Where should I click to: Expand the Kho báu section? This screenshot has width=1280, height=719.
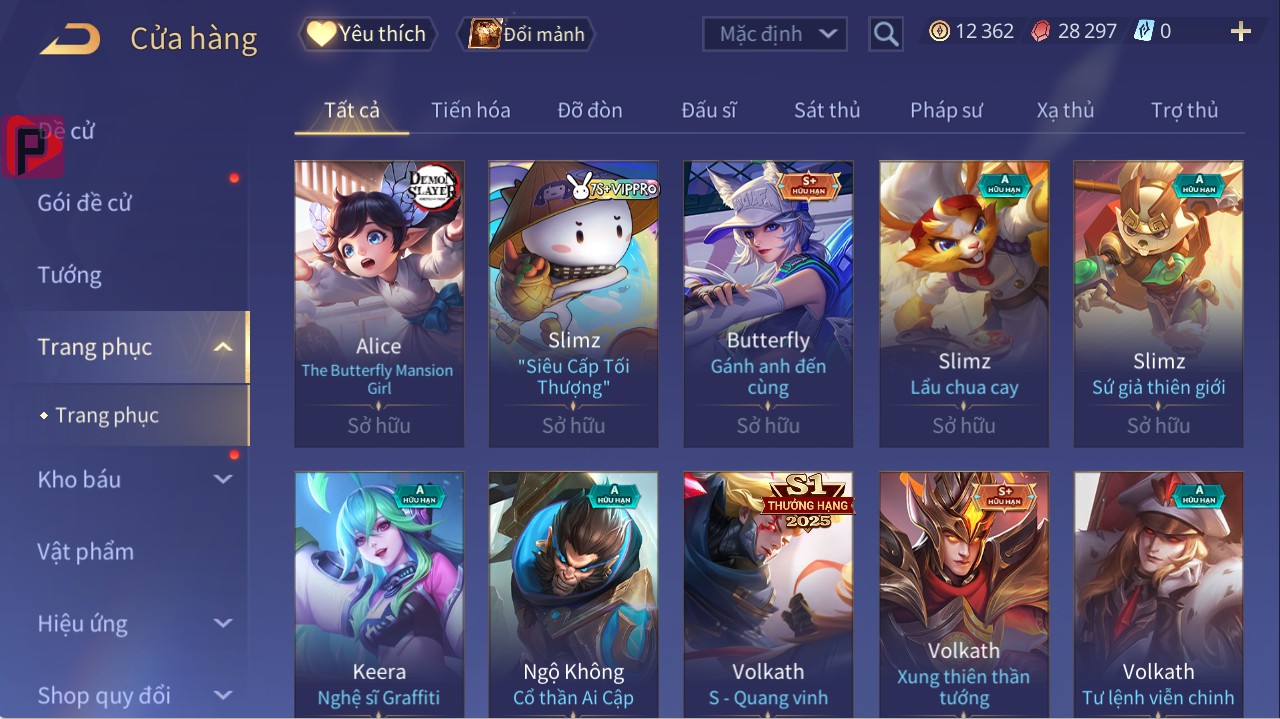click(x=223, y=479)
